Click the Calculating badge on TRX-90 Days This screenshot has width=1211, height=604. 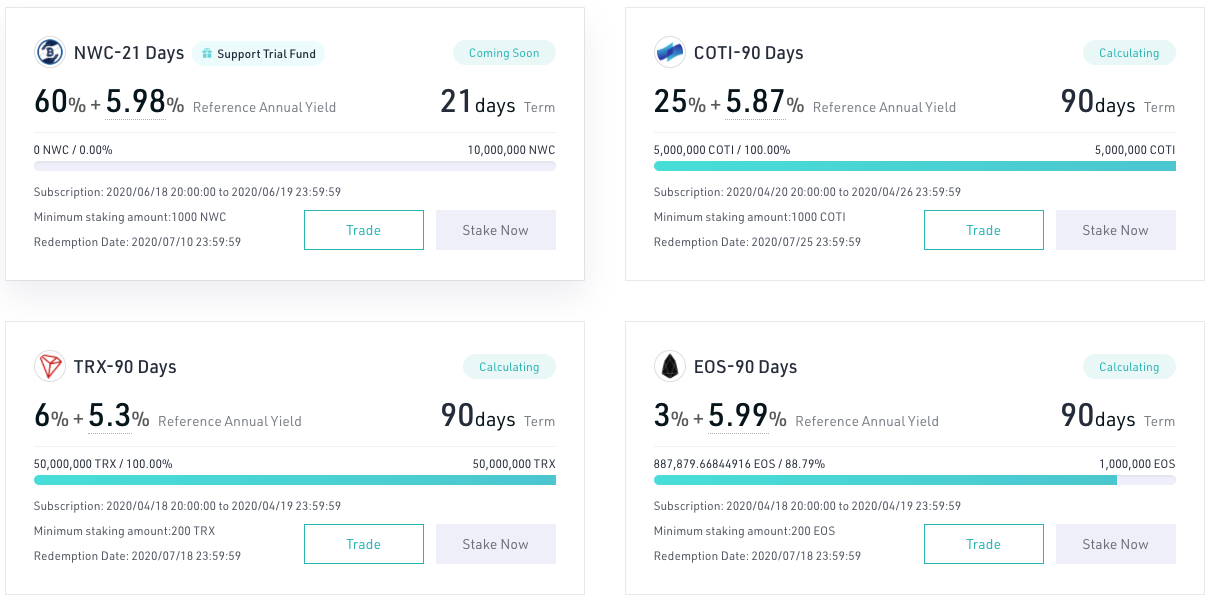509,367
